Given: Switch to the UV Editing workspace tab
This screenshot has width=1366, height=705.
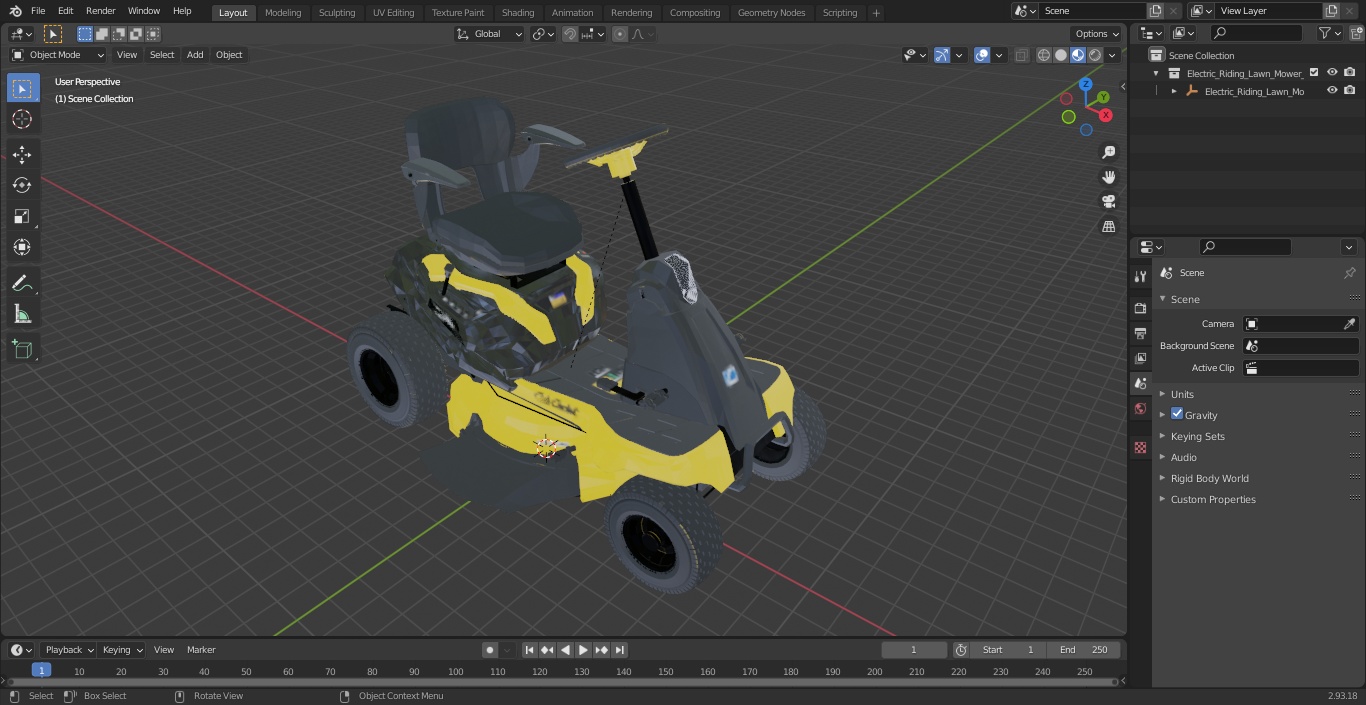Looking at the screenshot, I should click(x=393, y=13).
